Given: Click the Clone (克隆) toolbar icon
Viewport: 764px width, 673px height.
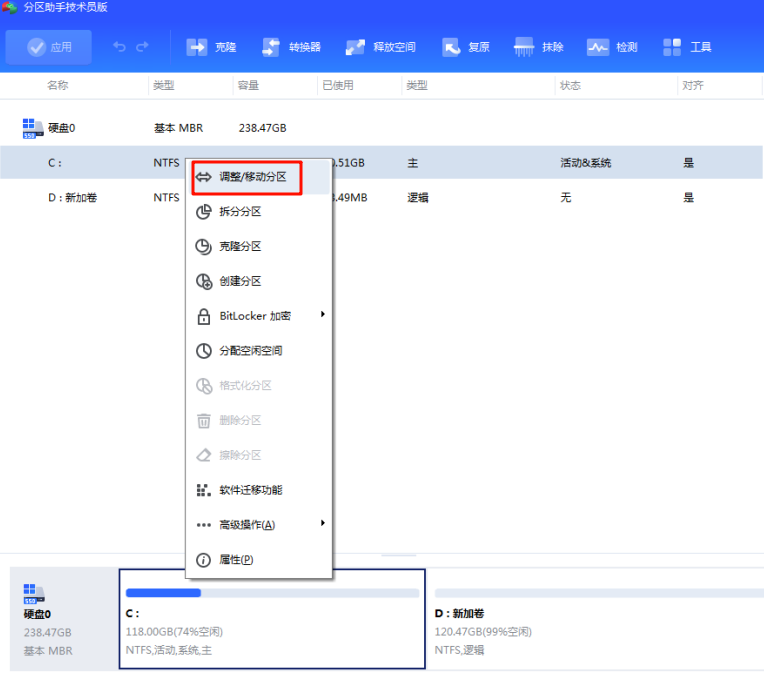Looking at the screenshot, I should (x=195, y=47).
